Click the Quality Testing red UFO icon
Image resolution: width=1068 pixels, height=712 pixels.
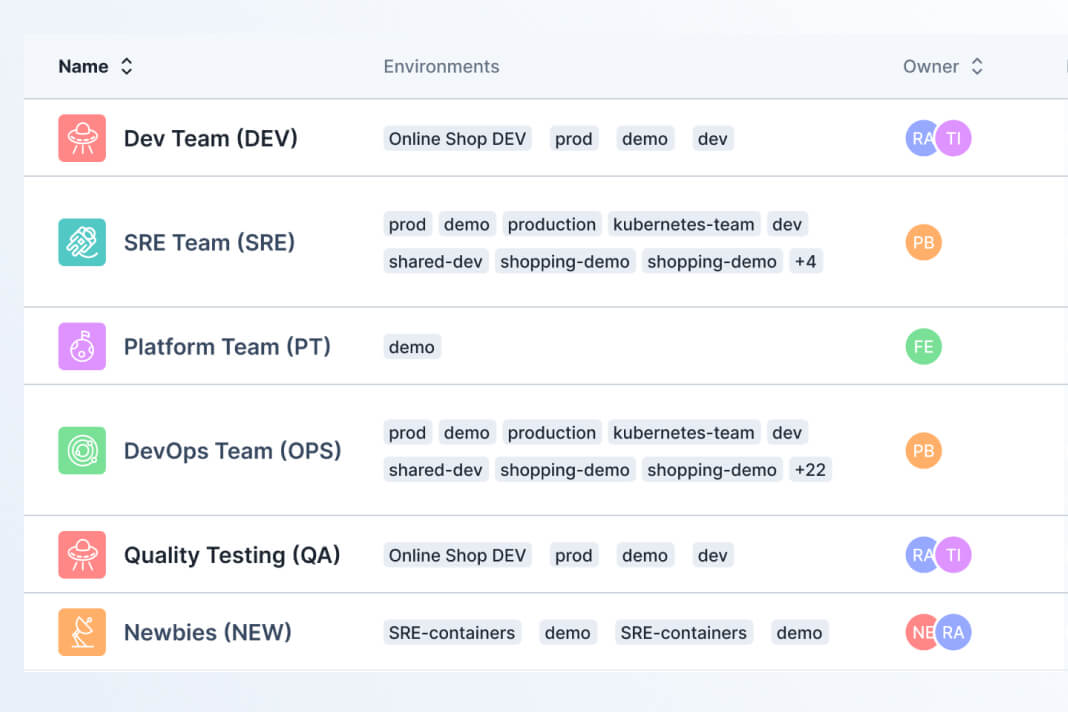coord(81,555)
